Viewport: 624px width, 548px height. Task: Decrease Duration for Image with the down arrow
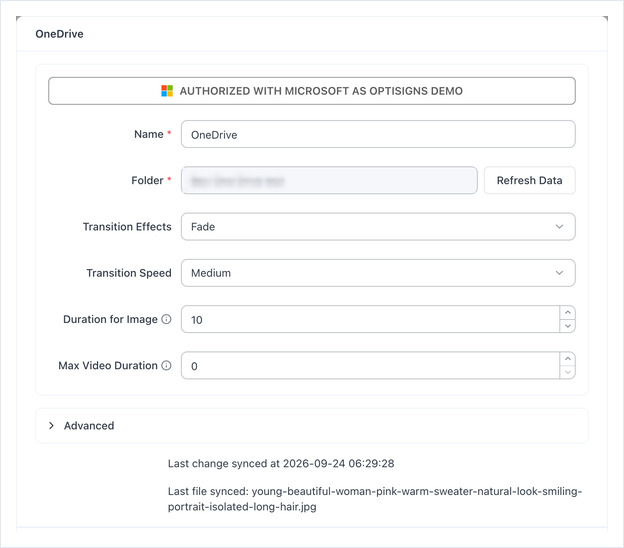click(x=567, y=326)
